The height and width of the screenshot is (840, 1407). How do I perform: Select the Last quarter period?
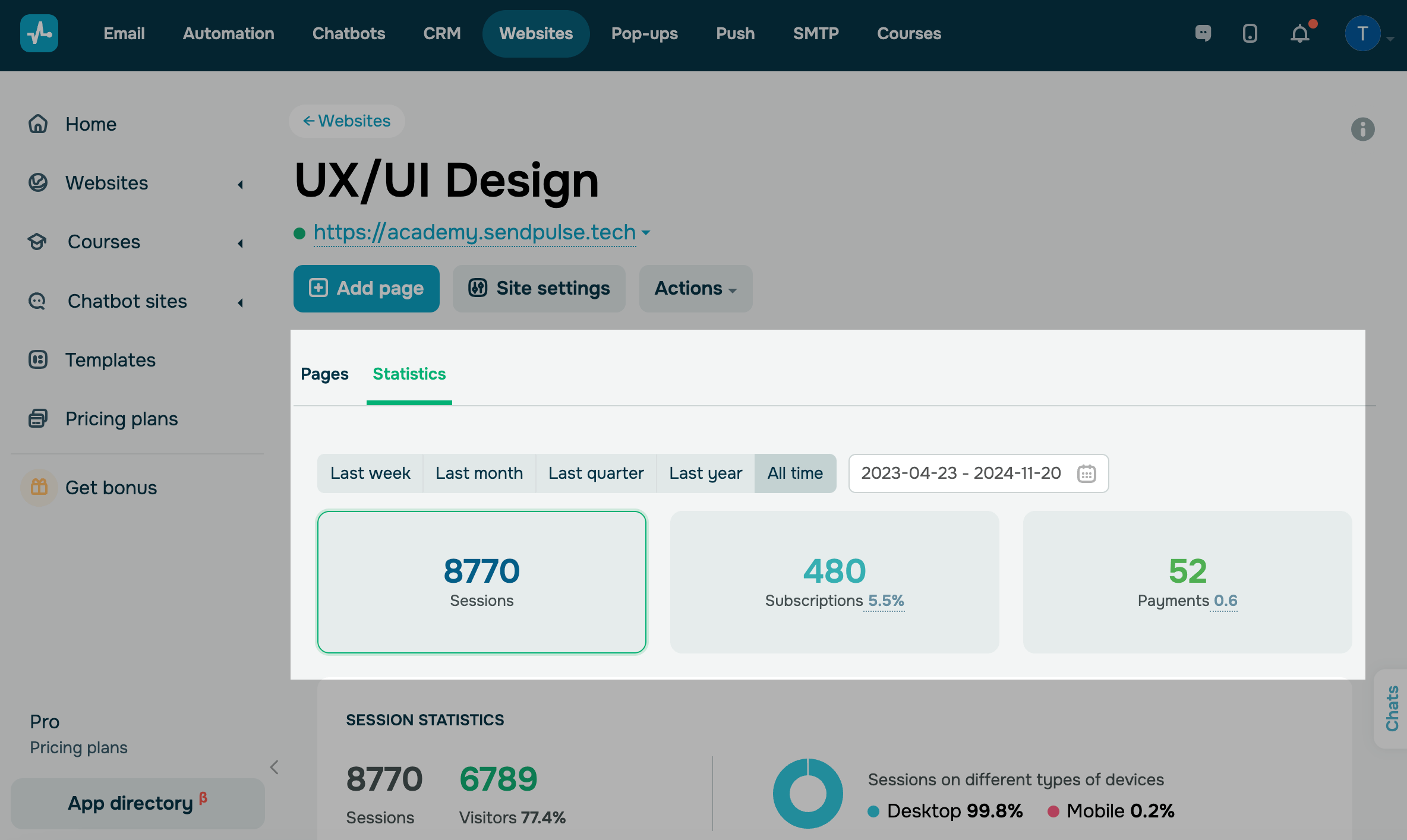coord(596,473)
